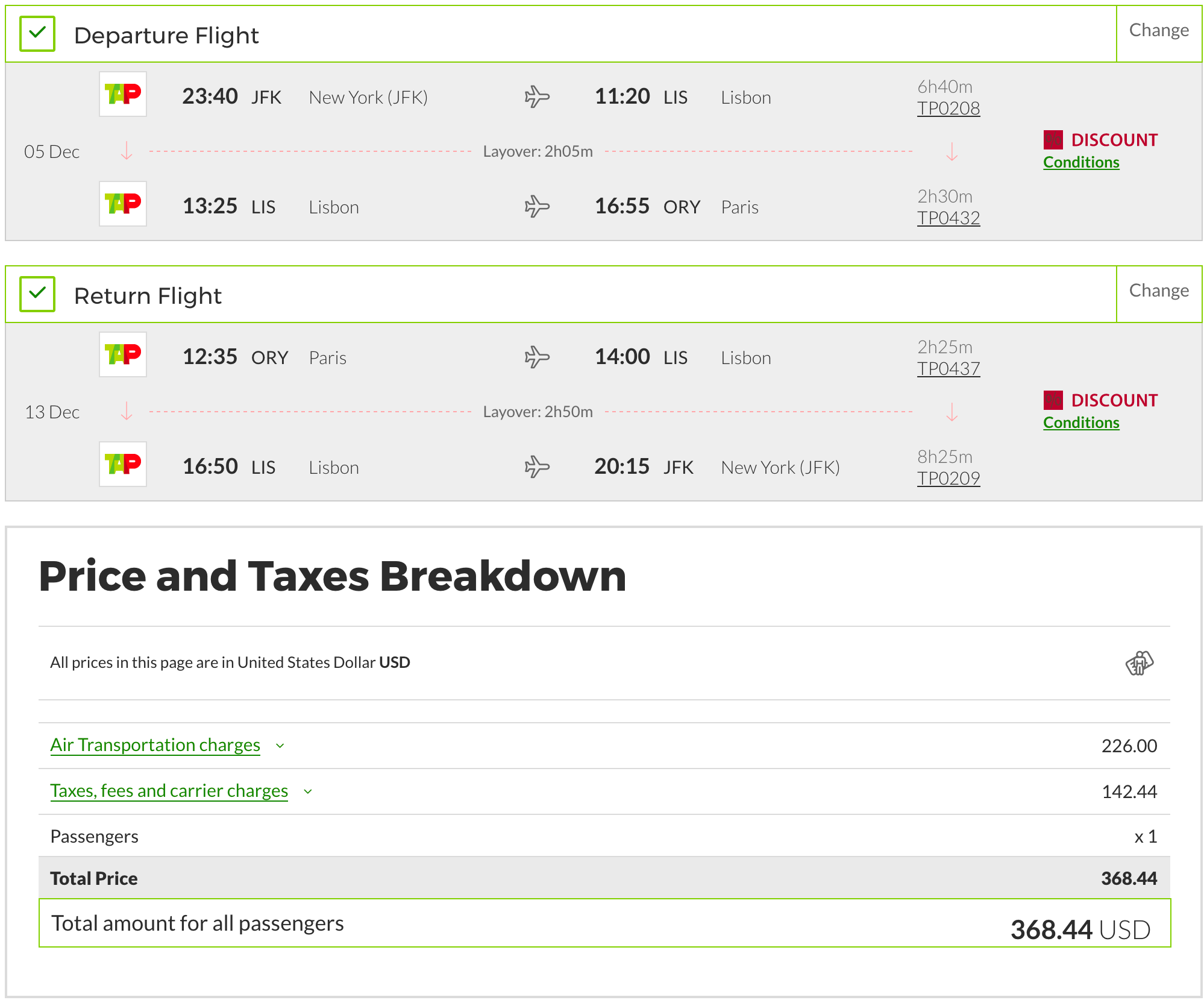Click airplane icon on the 23:40 JFK flight
Image resolution: width=1204 pixels, height=1003 pixels.
536,96
